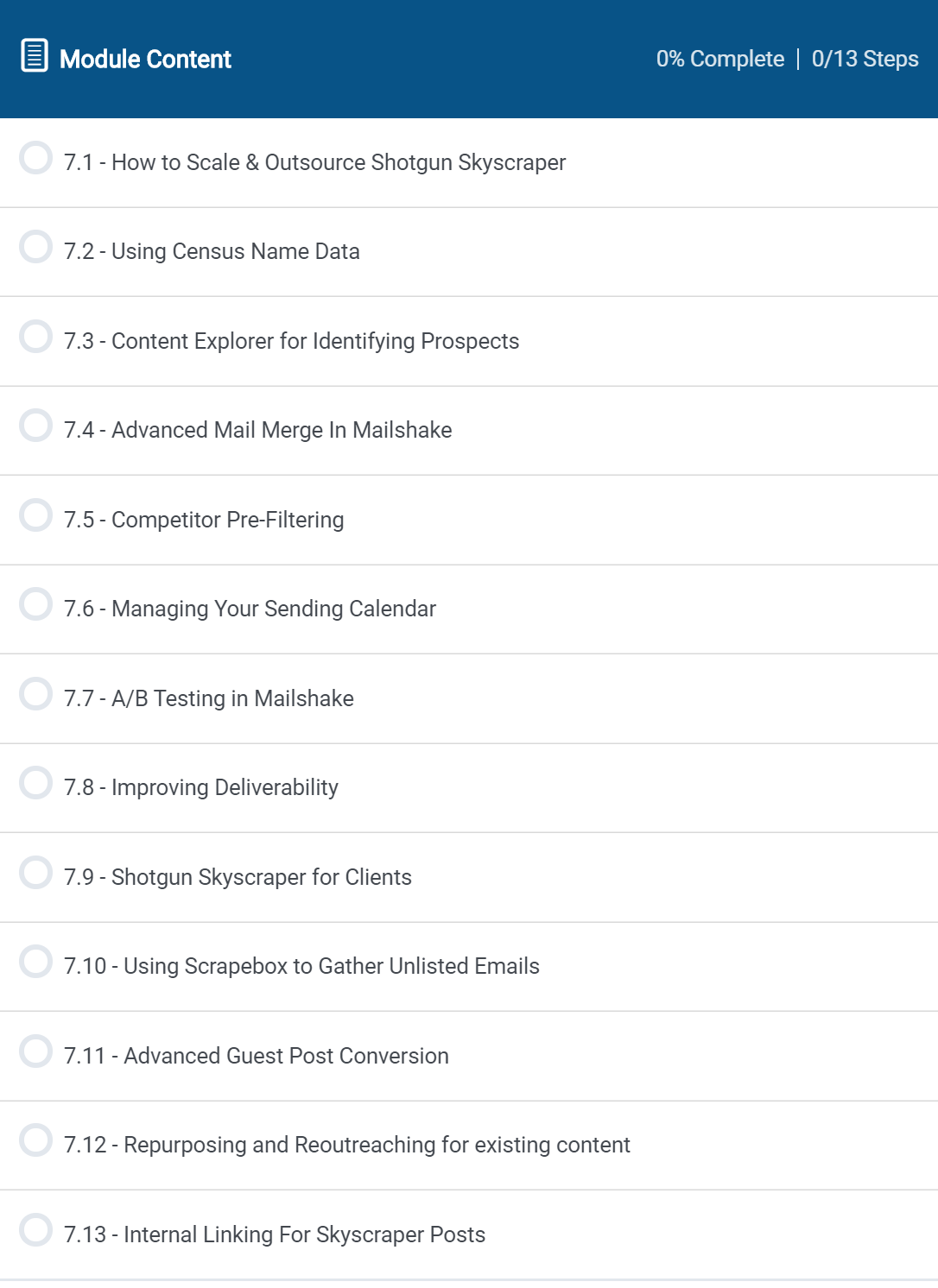Screen dimensions: 938x1288
Task: Click the 7.1 lesson completion circle
Action: 36,158
